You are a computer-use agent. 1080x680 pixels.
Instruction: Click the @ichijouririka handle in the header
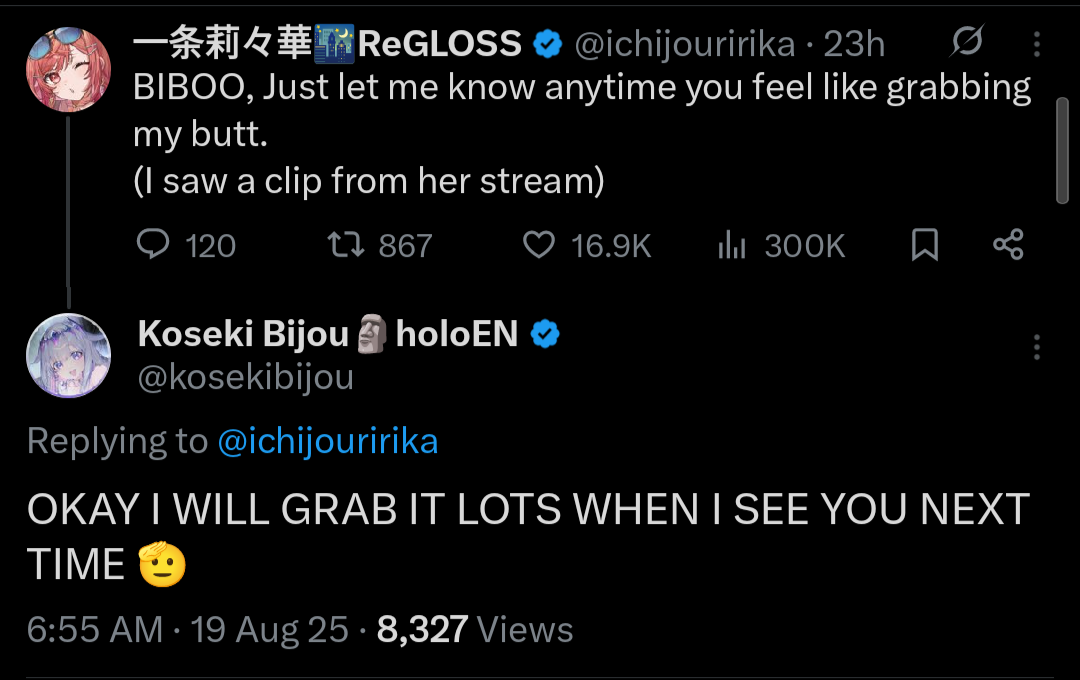pos(684,44)
